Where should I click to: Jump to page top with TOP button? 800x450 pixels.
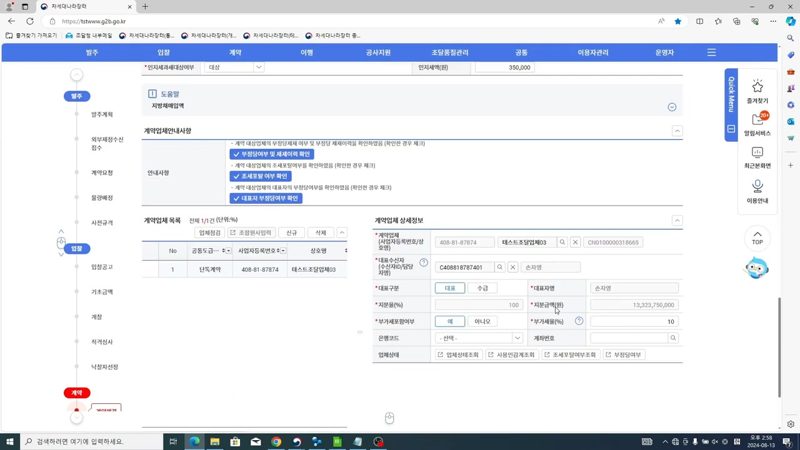tap(757, 237)
